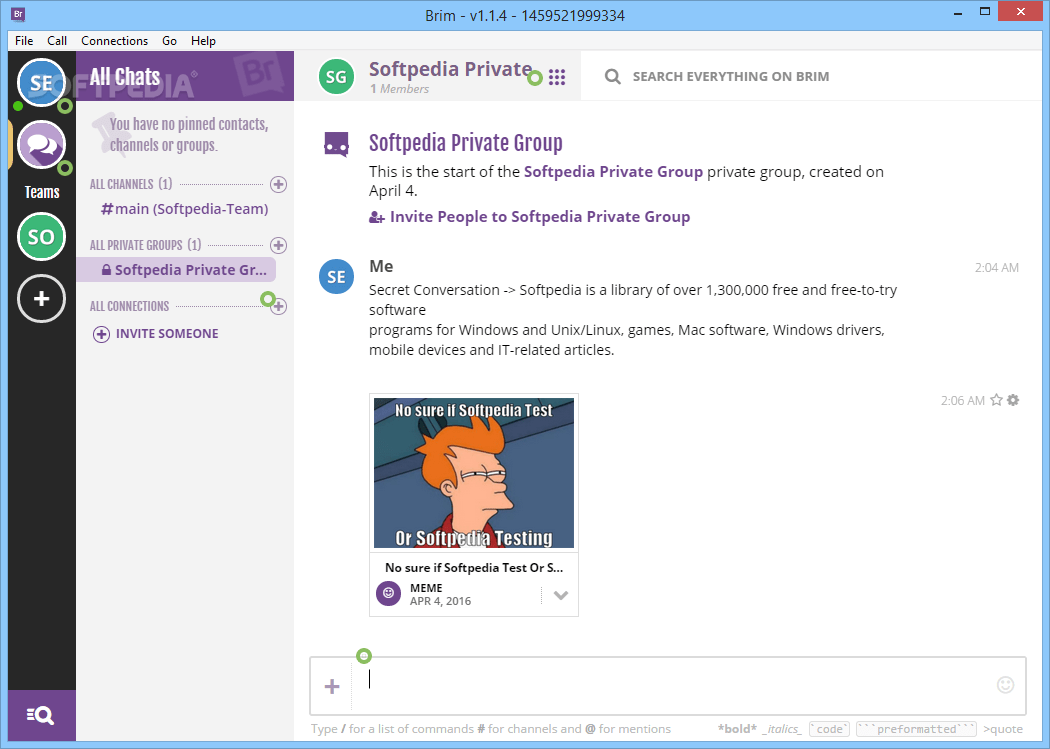Open the Go menu
This screenshot has width=1050, height=749.
click(169, 41)
